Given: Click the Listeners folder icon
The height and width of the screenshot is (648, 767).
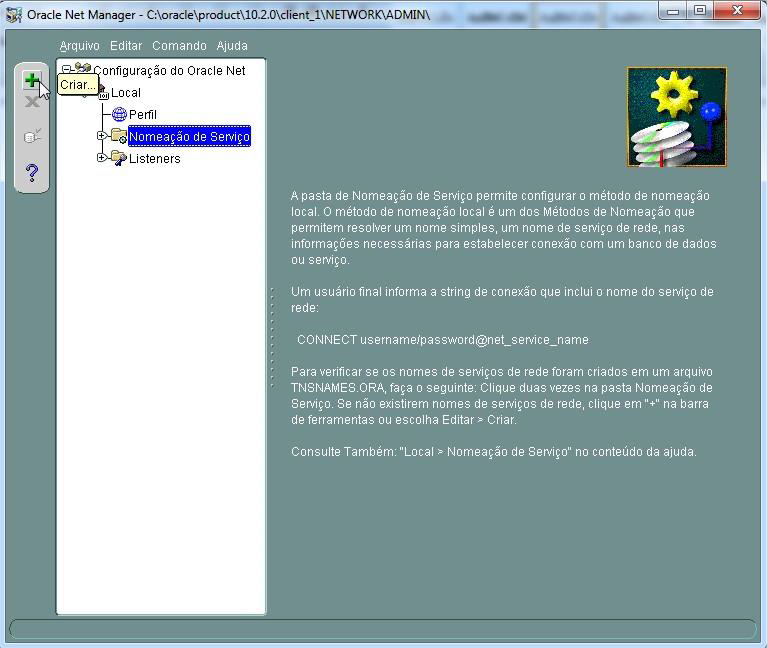Looking at the screenshot, I should click(119, 158).
